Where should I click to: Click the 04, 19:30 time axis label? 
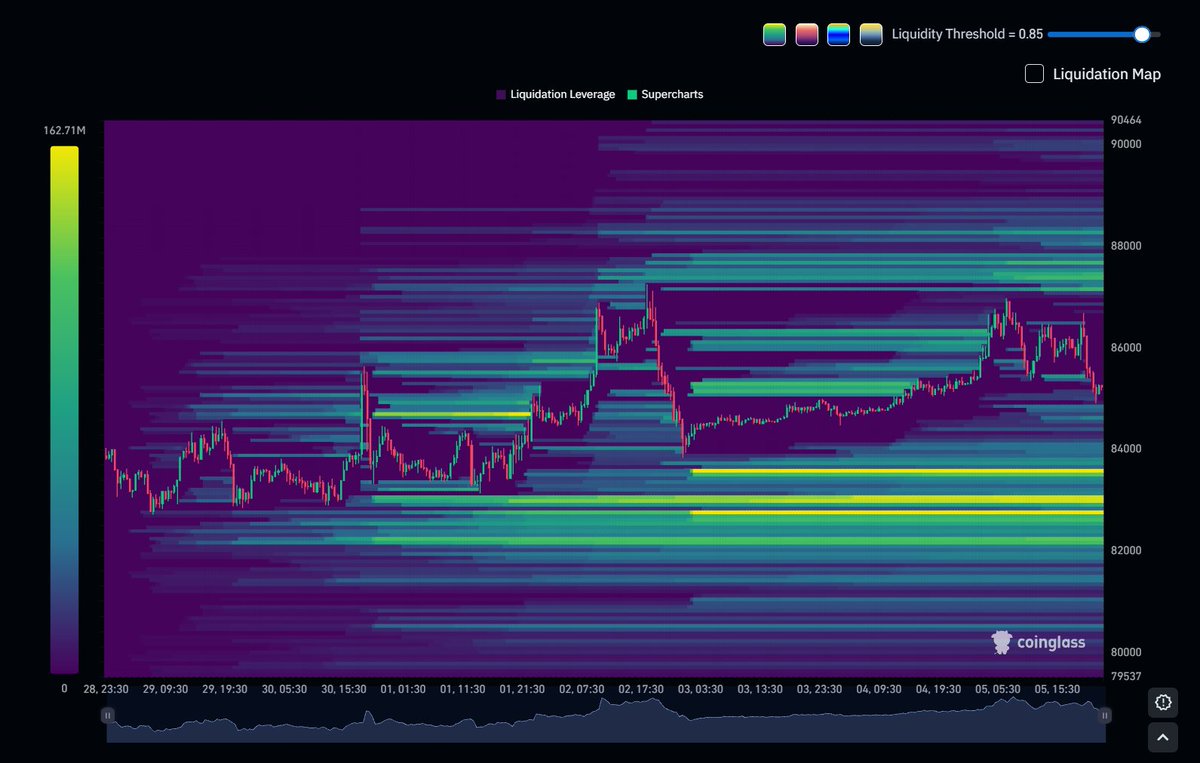coord(939,689)
